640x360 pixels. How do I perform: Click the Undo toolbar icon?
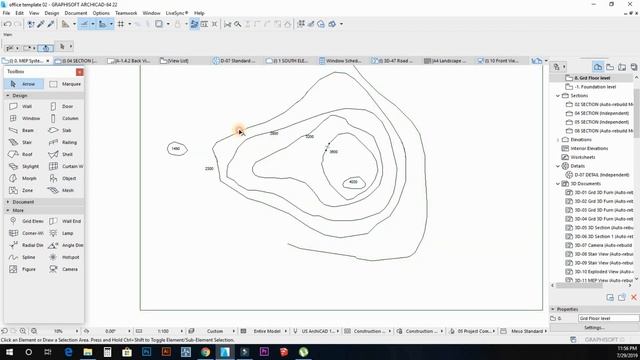click(x=7, y=24)
